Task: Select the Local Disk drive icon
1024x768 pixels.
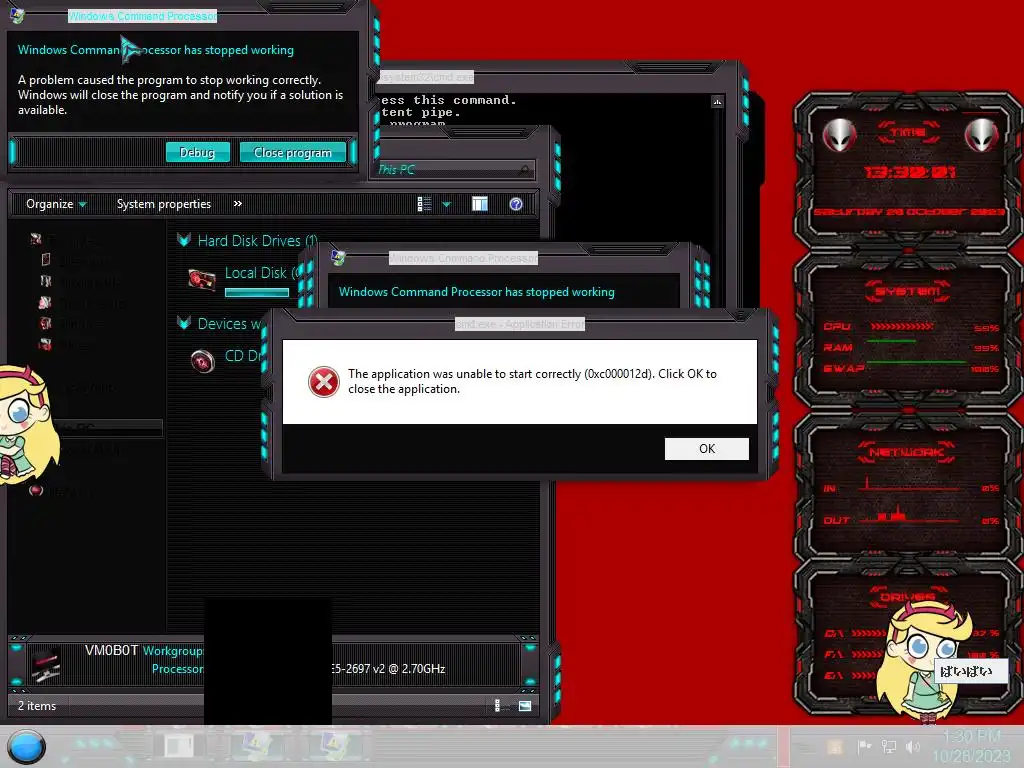Action: click(x=202, y=280)
